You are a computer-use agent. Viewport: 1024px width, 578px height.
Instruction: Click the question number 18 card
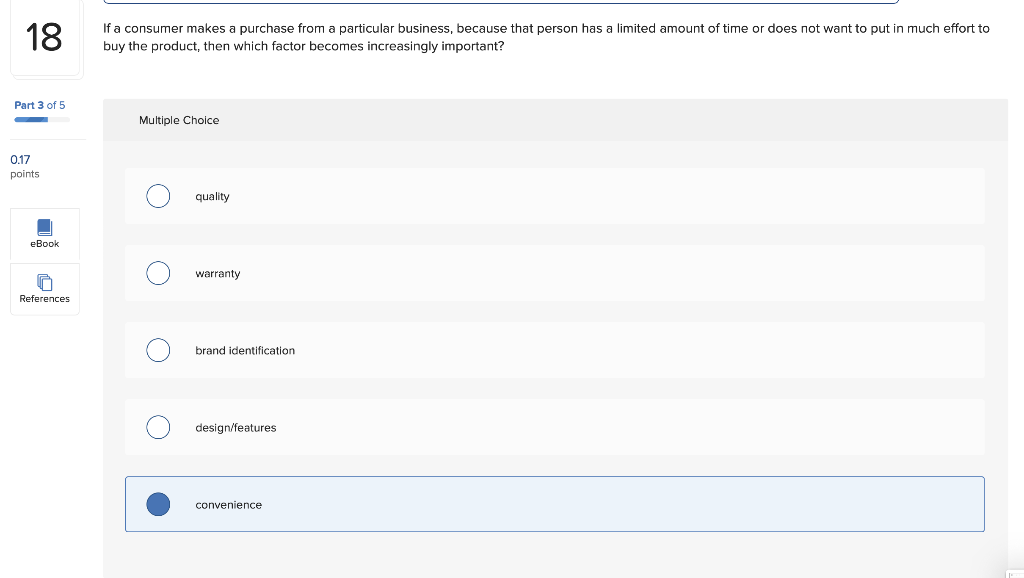point(45,38)
